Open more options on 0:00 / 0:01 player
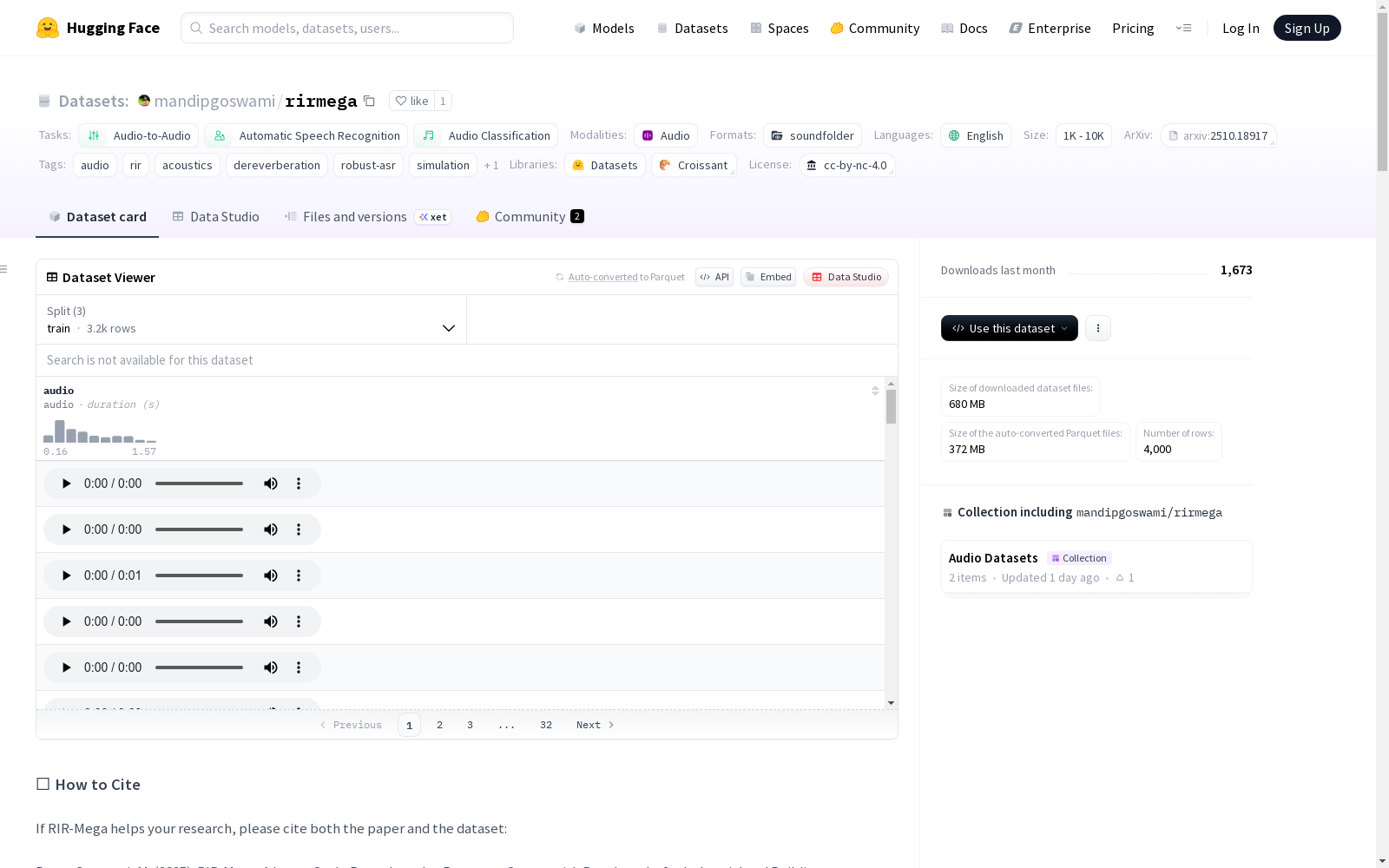Viewport: 1389px width, 868px height. click(299, 575)
